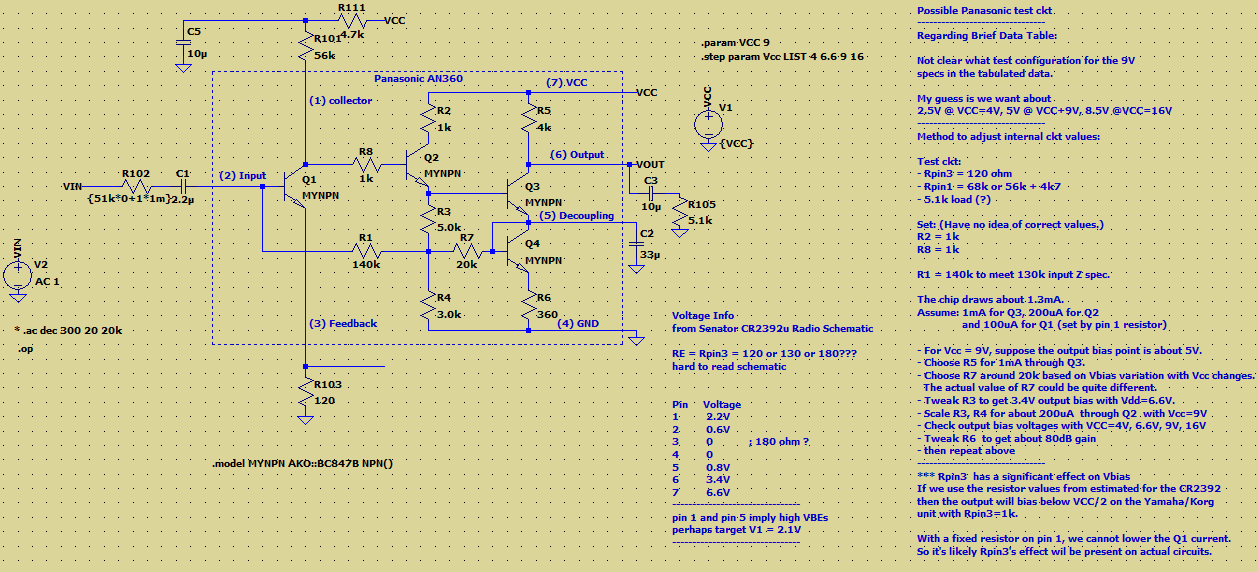The width and height of the screenshot is (1258, 572).
Task: Select capacitor C1 2.2µ
Action: point(184,186)
